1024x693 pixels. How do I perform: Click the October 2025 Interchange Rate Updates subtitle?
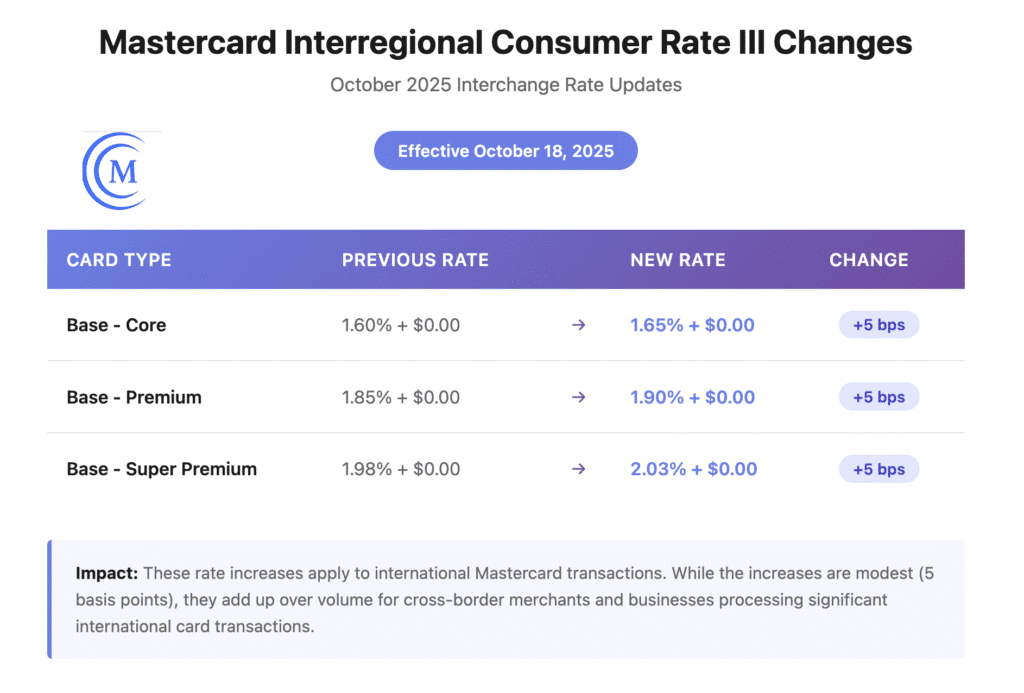(x=506, y=85)
